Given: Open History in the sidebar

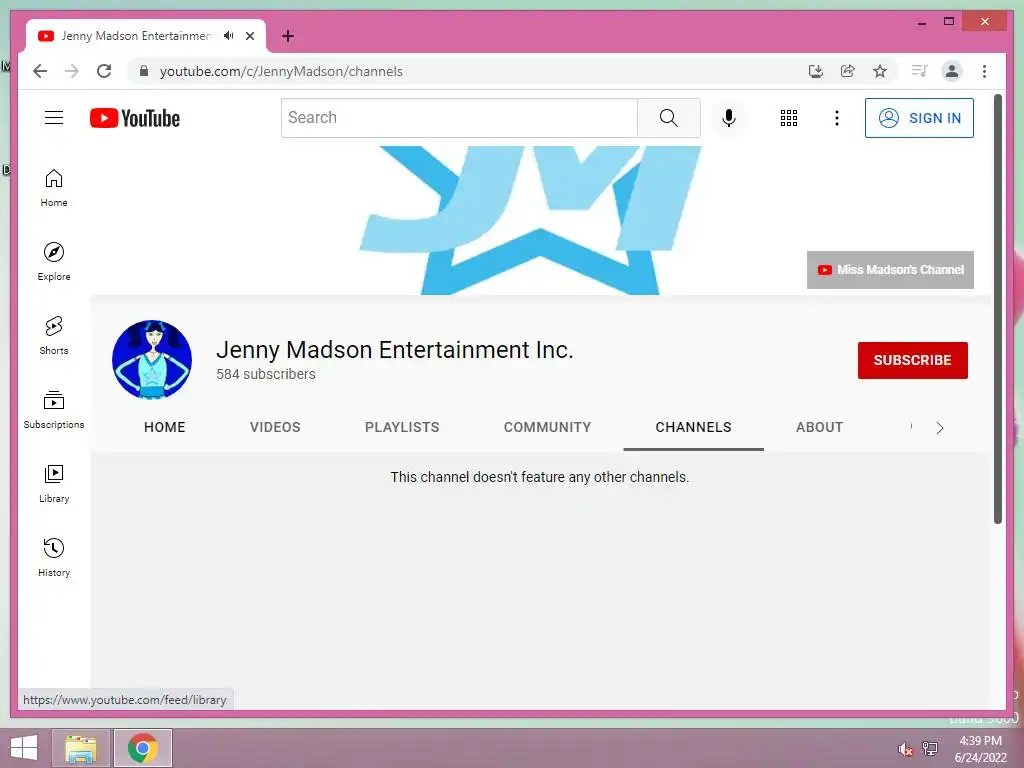Looking at the screenshot, I should tap(54, 557).
